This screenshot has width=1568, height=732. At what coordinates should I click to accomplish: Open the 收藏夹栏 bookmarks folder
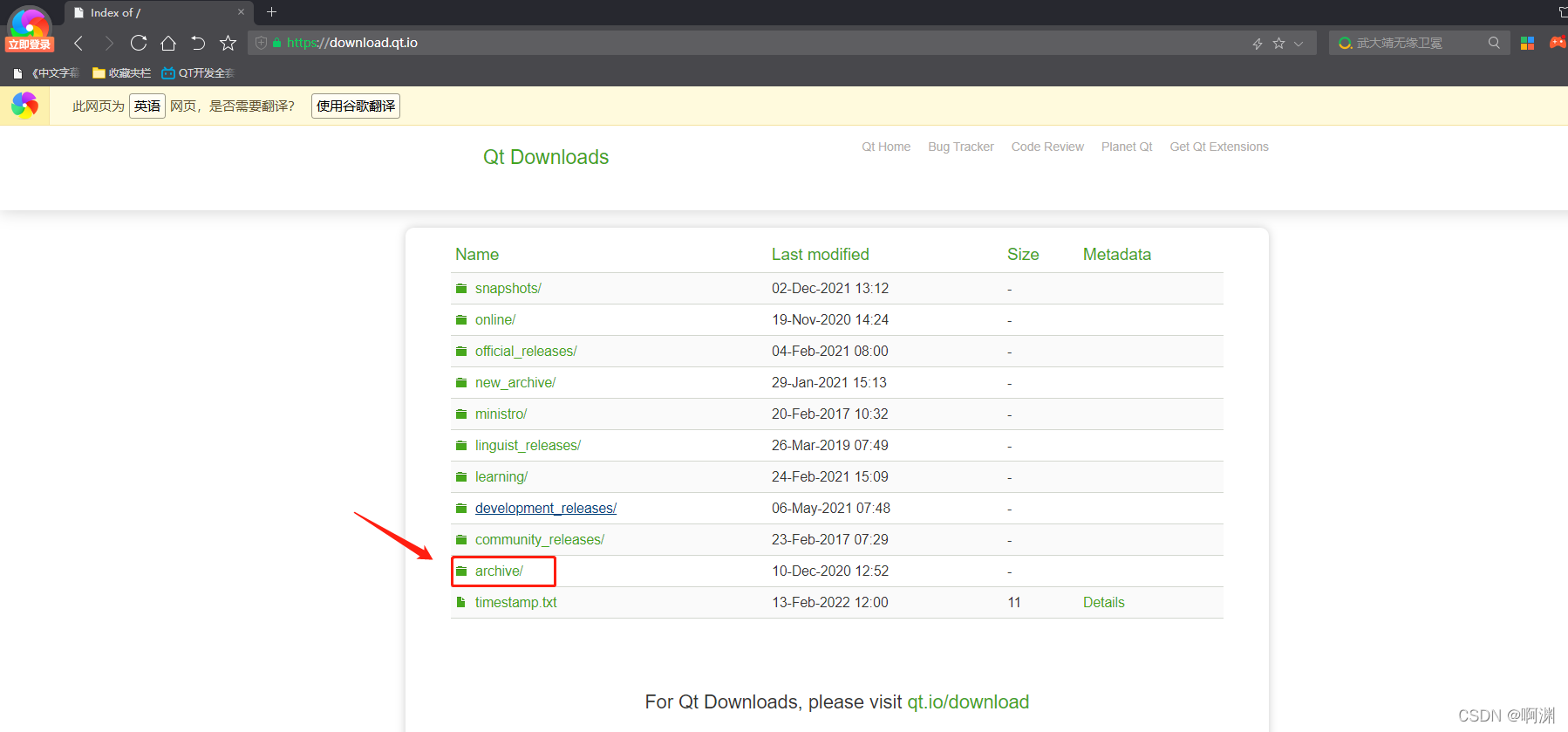point(122,73)
